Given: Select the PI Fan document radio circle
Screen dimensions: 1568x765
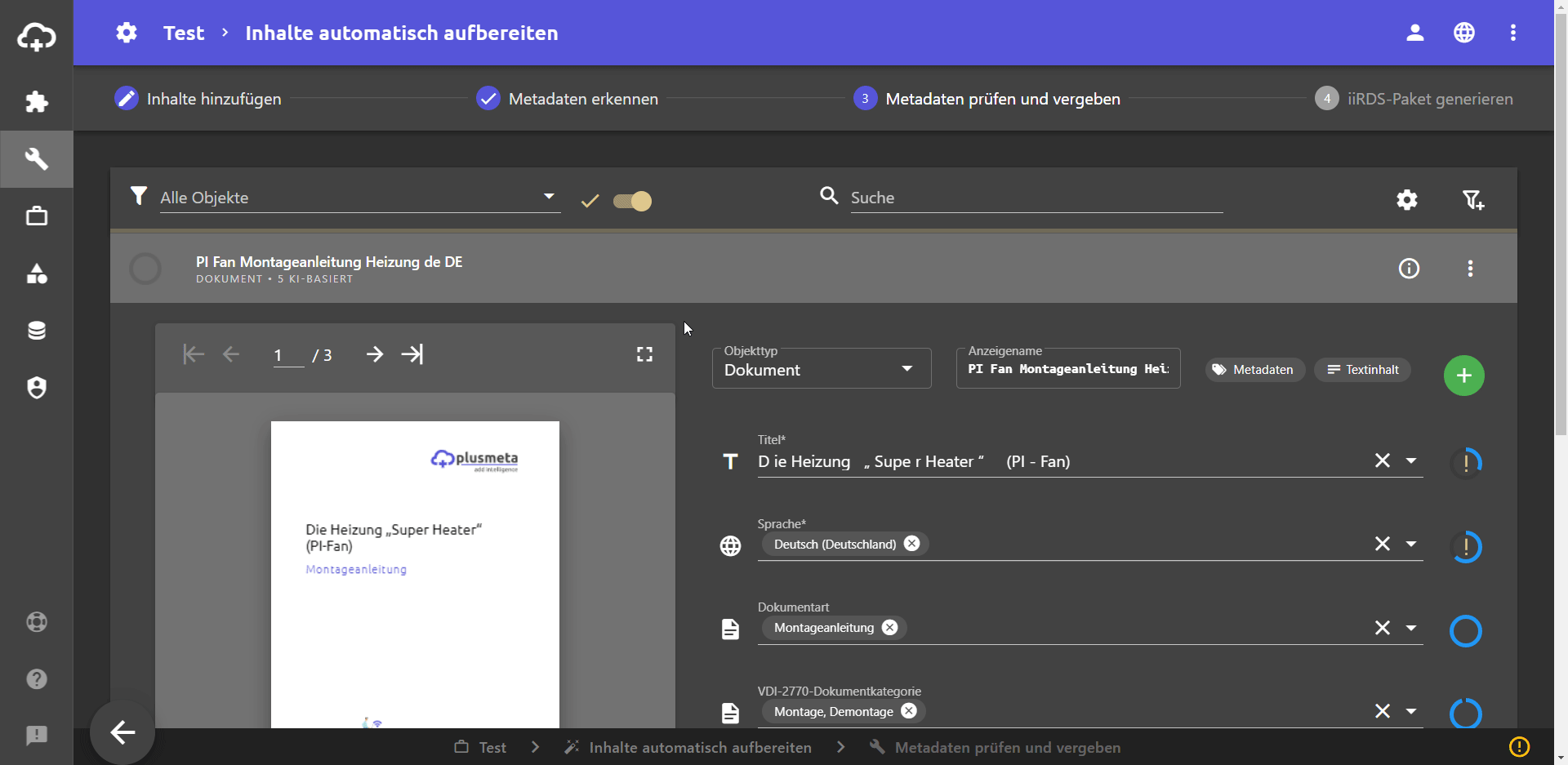Looking at the screenshot, I should tap(145, 269).
